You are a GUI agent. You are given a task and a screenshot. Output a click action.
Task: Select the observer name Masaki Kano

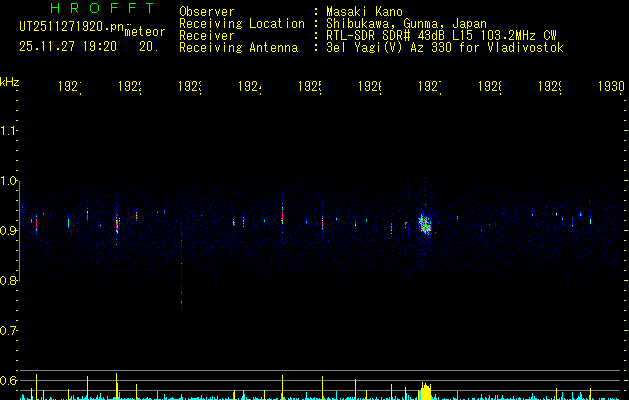click(x=364, y=12)
